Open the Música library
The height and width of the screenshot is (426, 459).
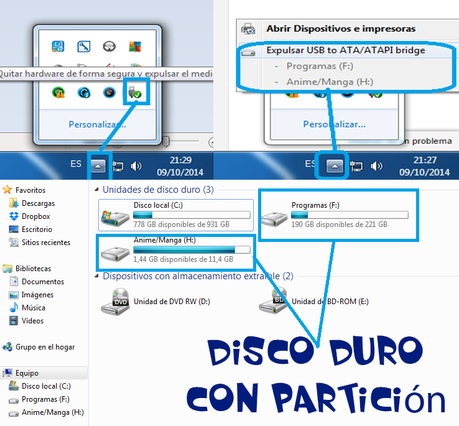(x=27, y=308)
